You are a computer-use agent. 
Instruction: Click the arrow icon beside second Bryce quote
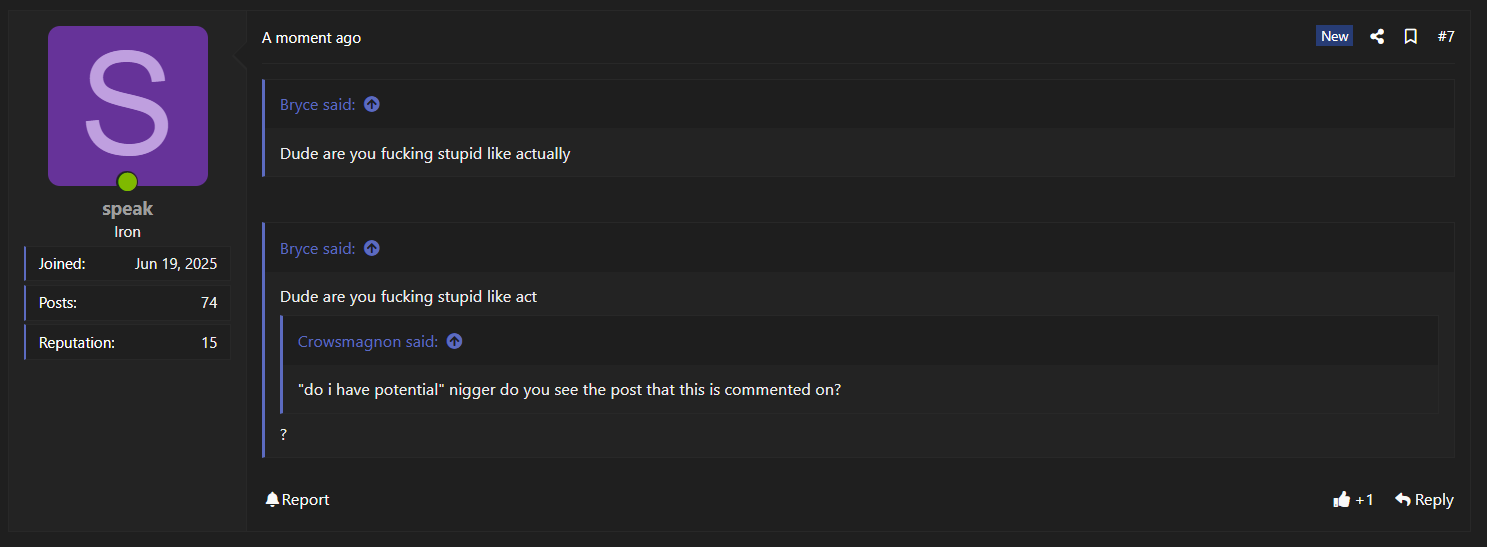(x=372, y=248)
